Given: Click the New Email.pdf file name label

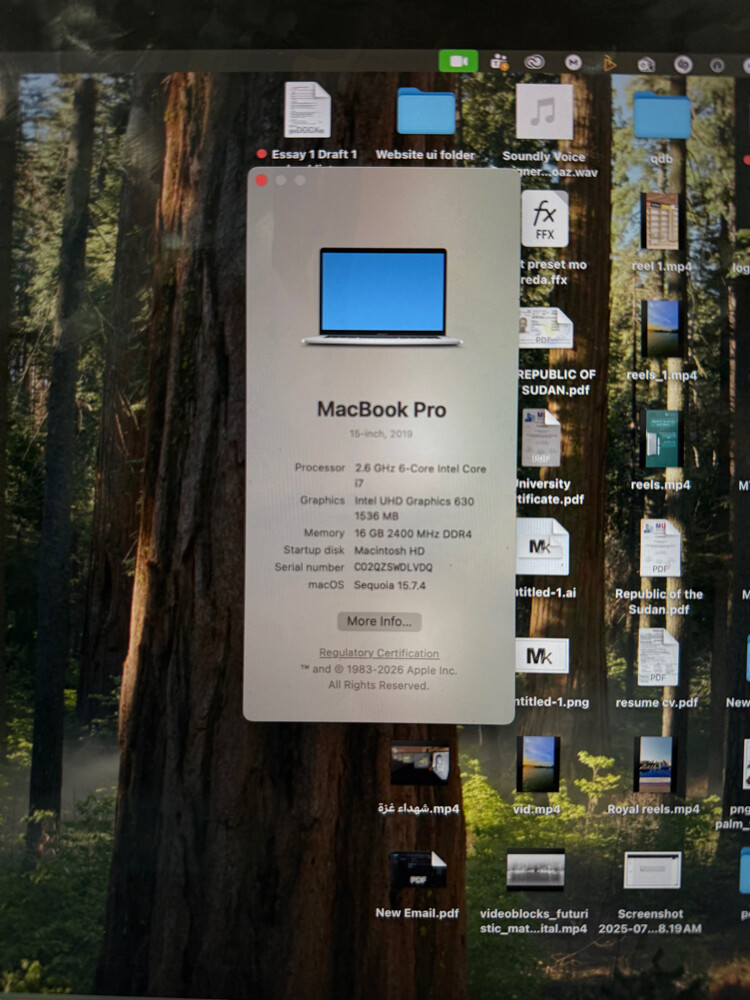Looking at the screenshot, I should [x=417, y=913].
